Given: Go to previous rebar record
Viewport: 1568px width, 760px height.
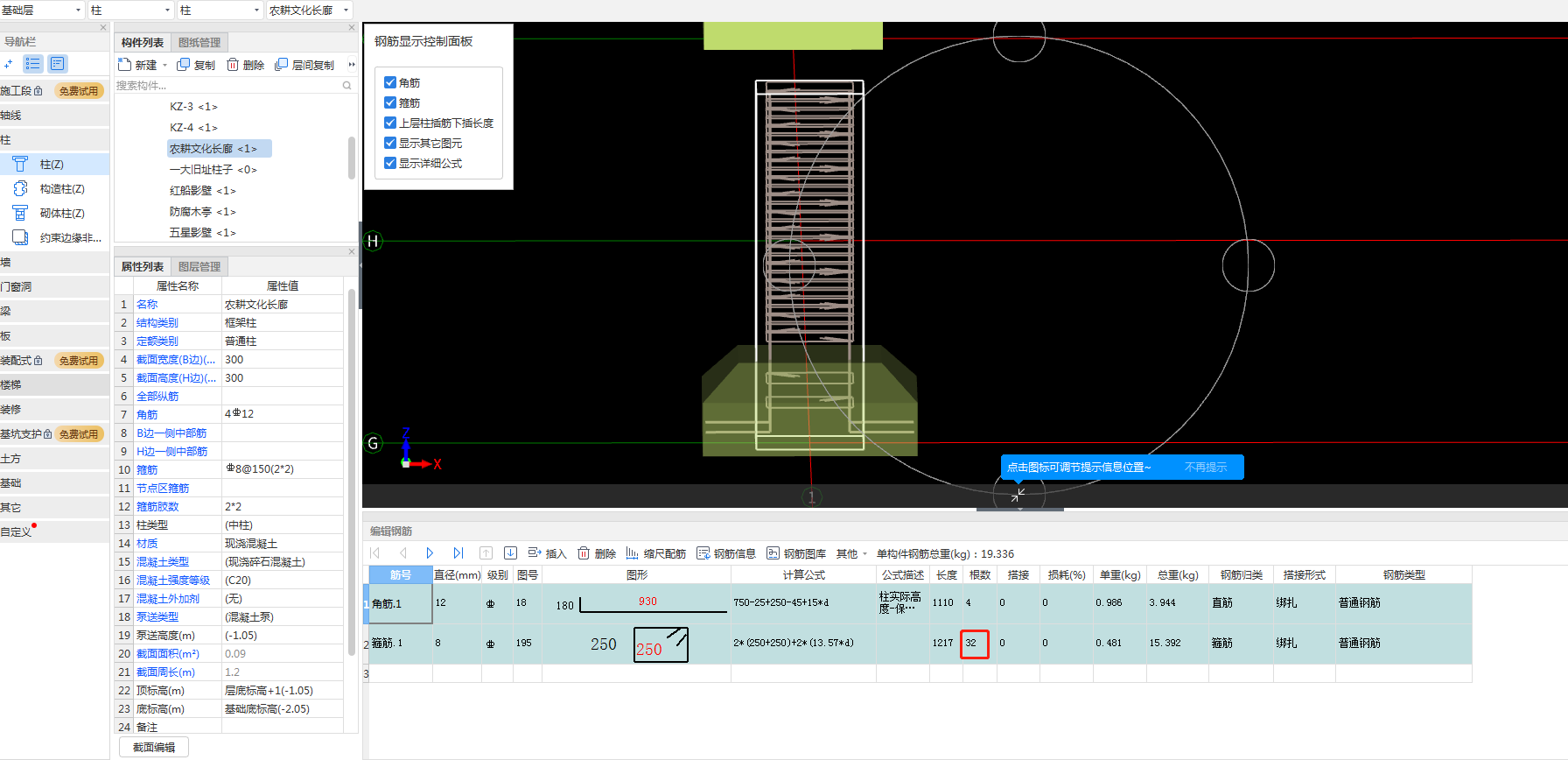Looking at the screenshot, I should tap(402, 553).
